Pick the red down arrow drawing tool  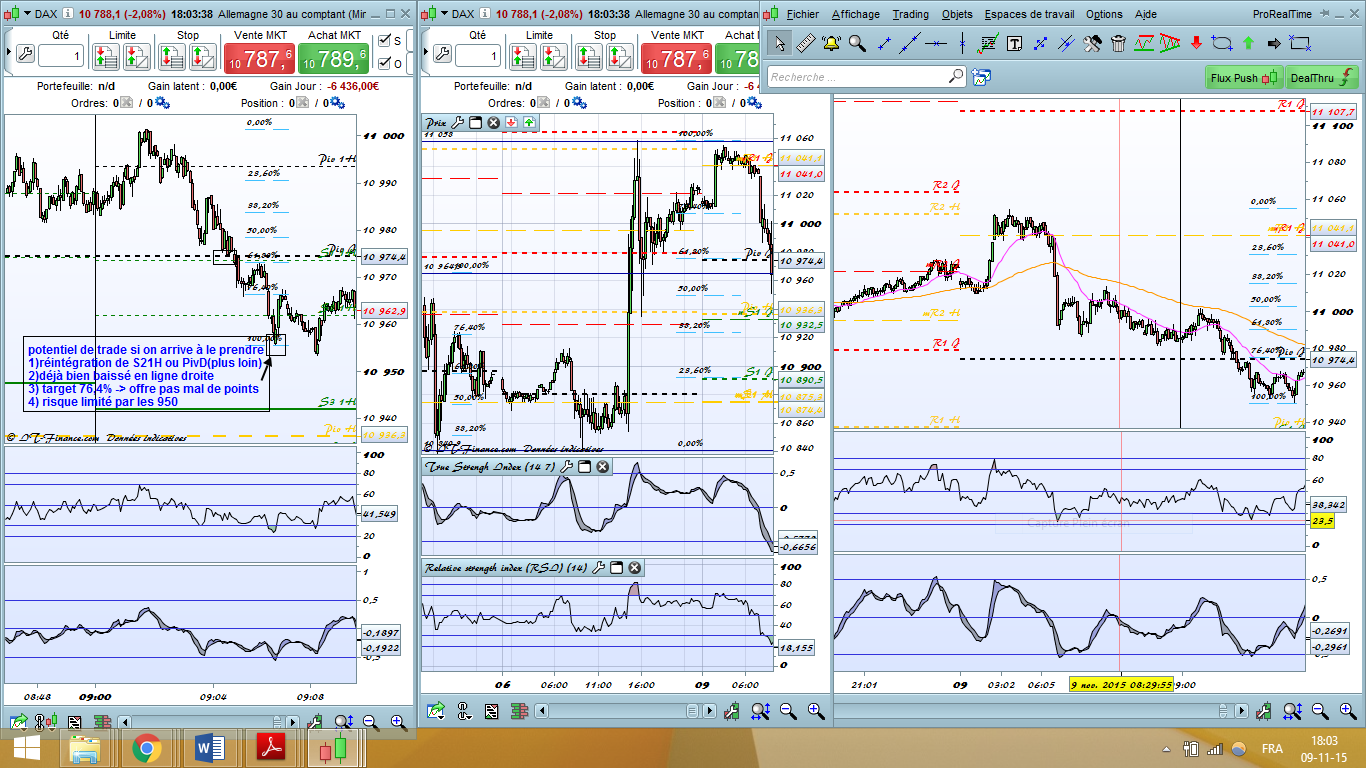pyautogui.click(x=1196, y=43)
